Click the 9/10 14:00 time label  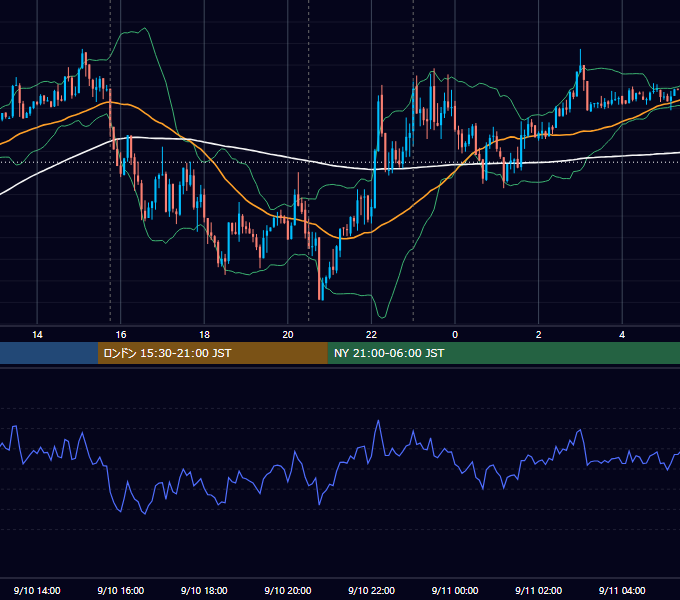(37, 590)
